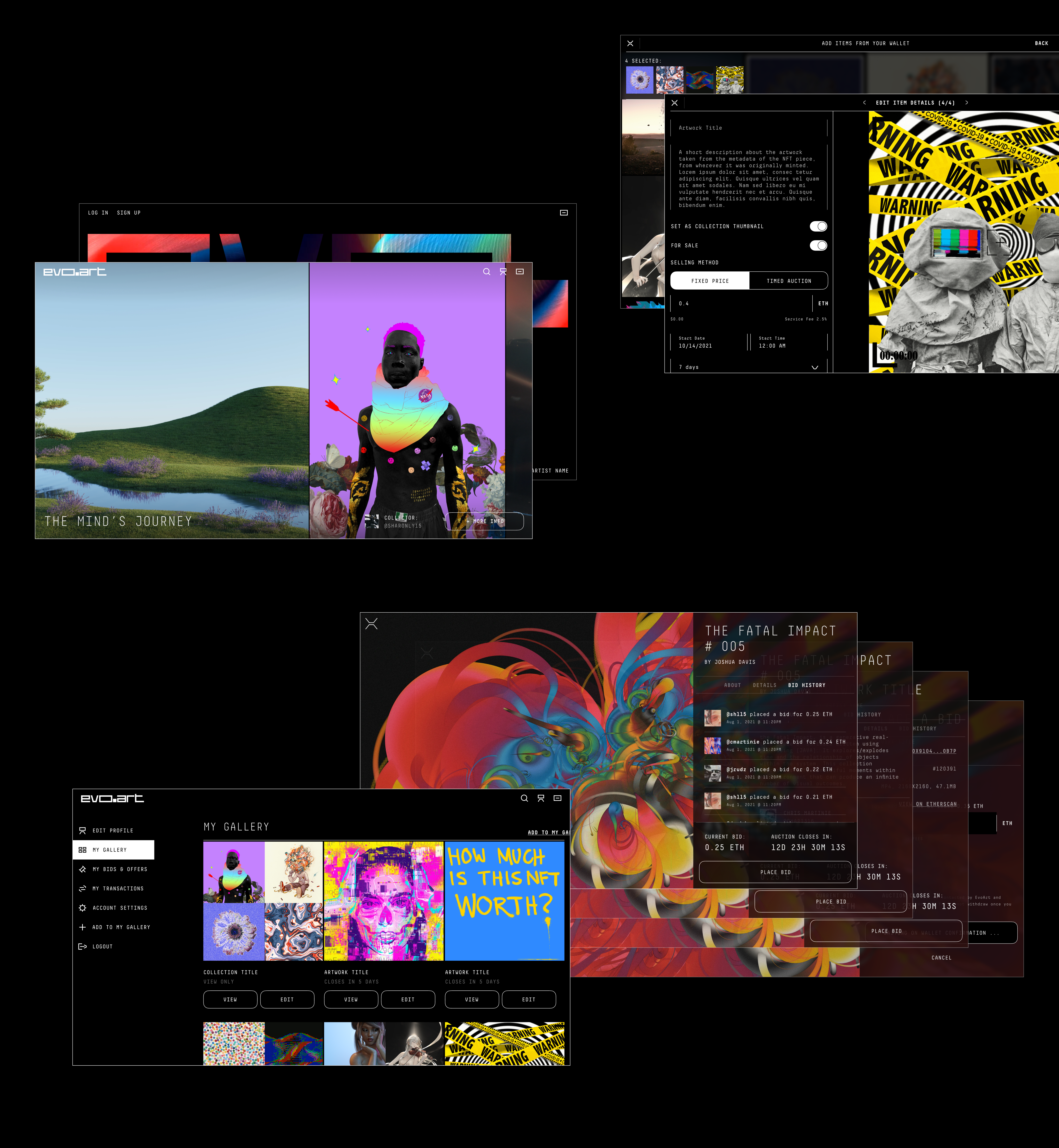Select the purple flower selected thumbnail
Image resolution: width=1059 pixels, height=1148 pixels.
[x=640, y=80]
